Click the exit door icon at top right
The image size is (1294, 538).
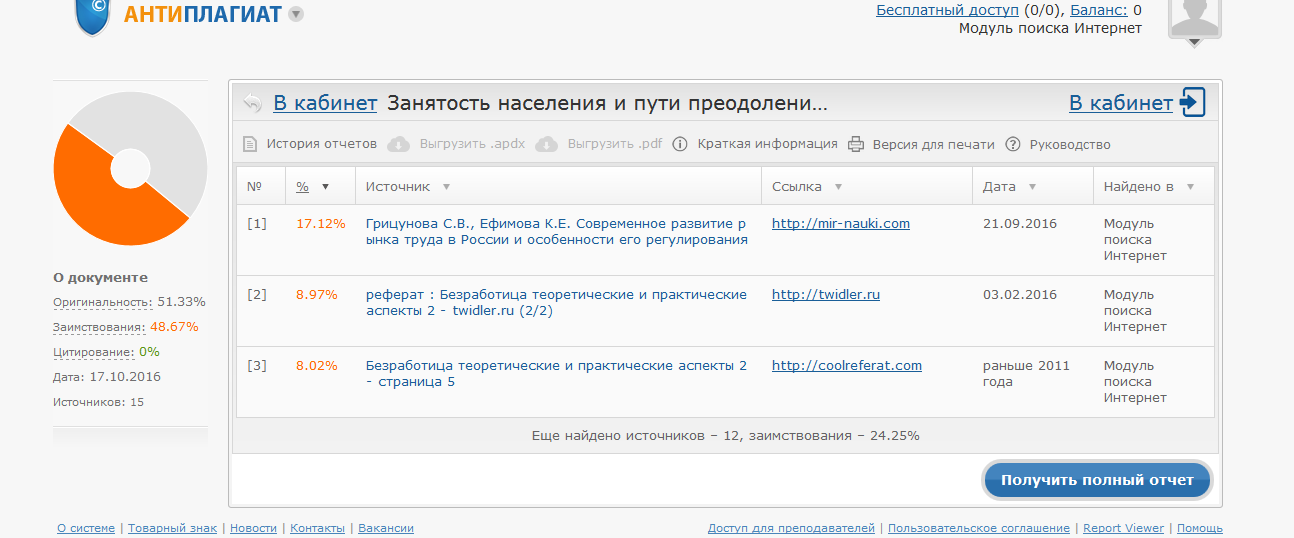pos(1193,102)
